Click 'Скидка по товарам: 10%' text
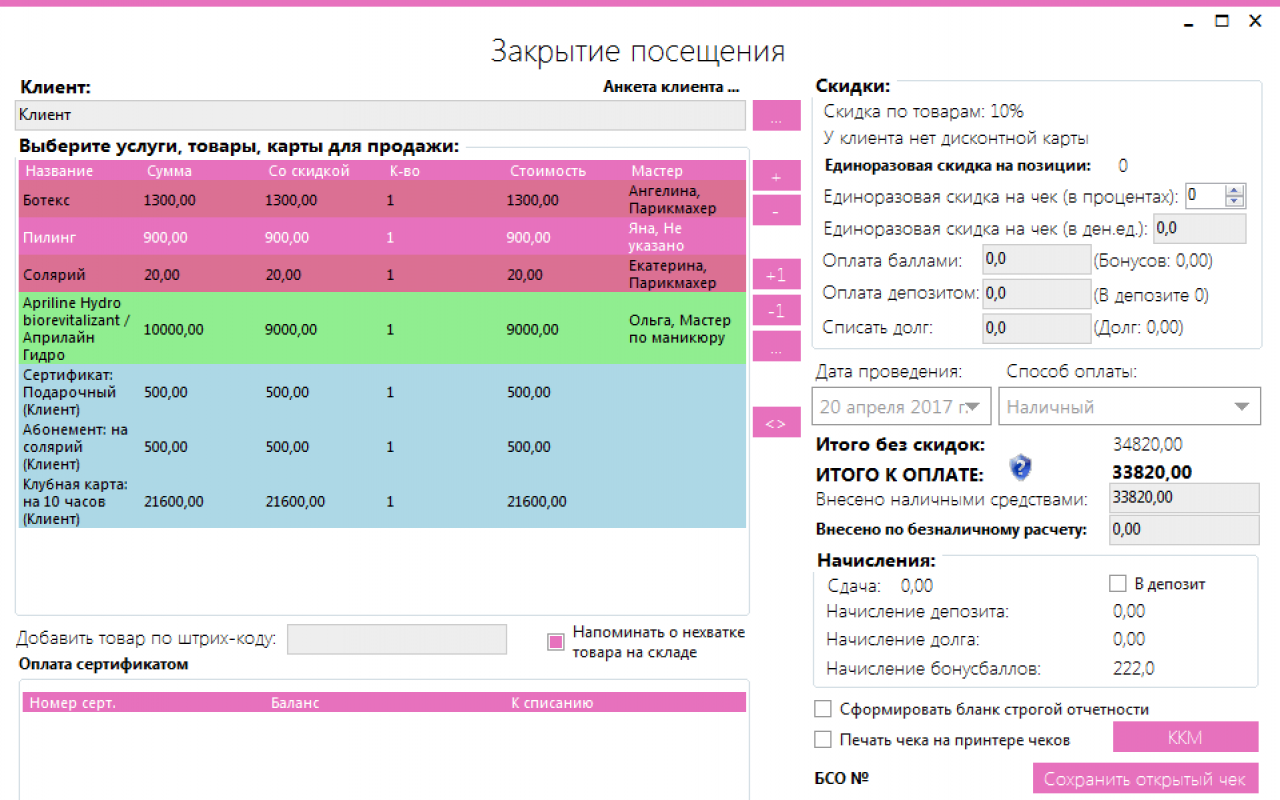 pyautogui.click(x=923, y=111)
